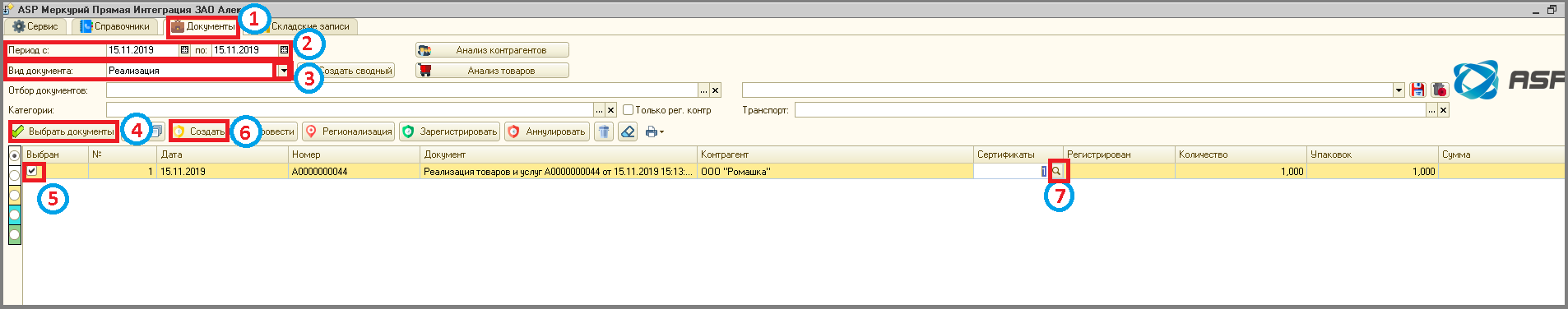The width and height of the screenshot is (1568, 309).
Task: Click the Зарегистрировать button
Action: [450, 131]
